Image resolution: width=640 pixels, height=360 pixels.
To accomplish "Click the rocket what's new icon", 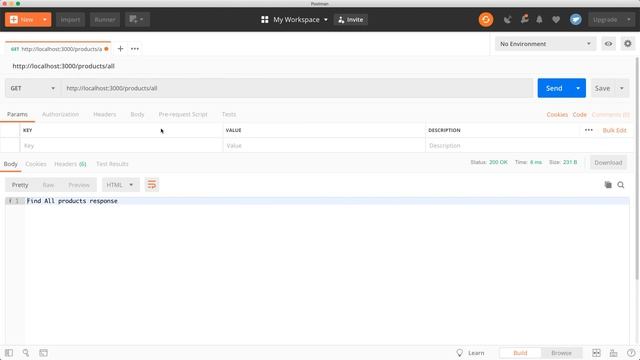I will (524, 19).
